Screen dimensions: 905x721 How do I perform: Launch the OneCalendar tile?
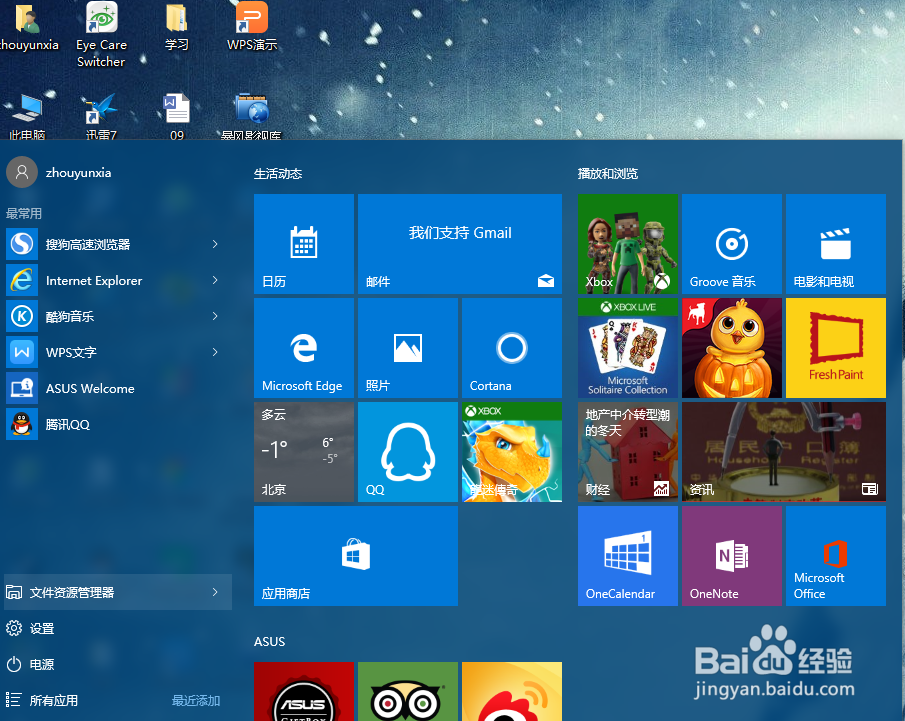[x=627, y=556]
